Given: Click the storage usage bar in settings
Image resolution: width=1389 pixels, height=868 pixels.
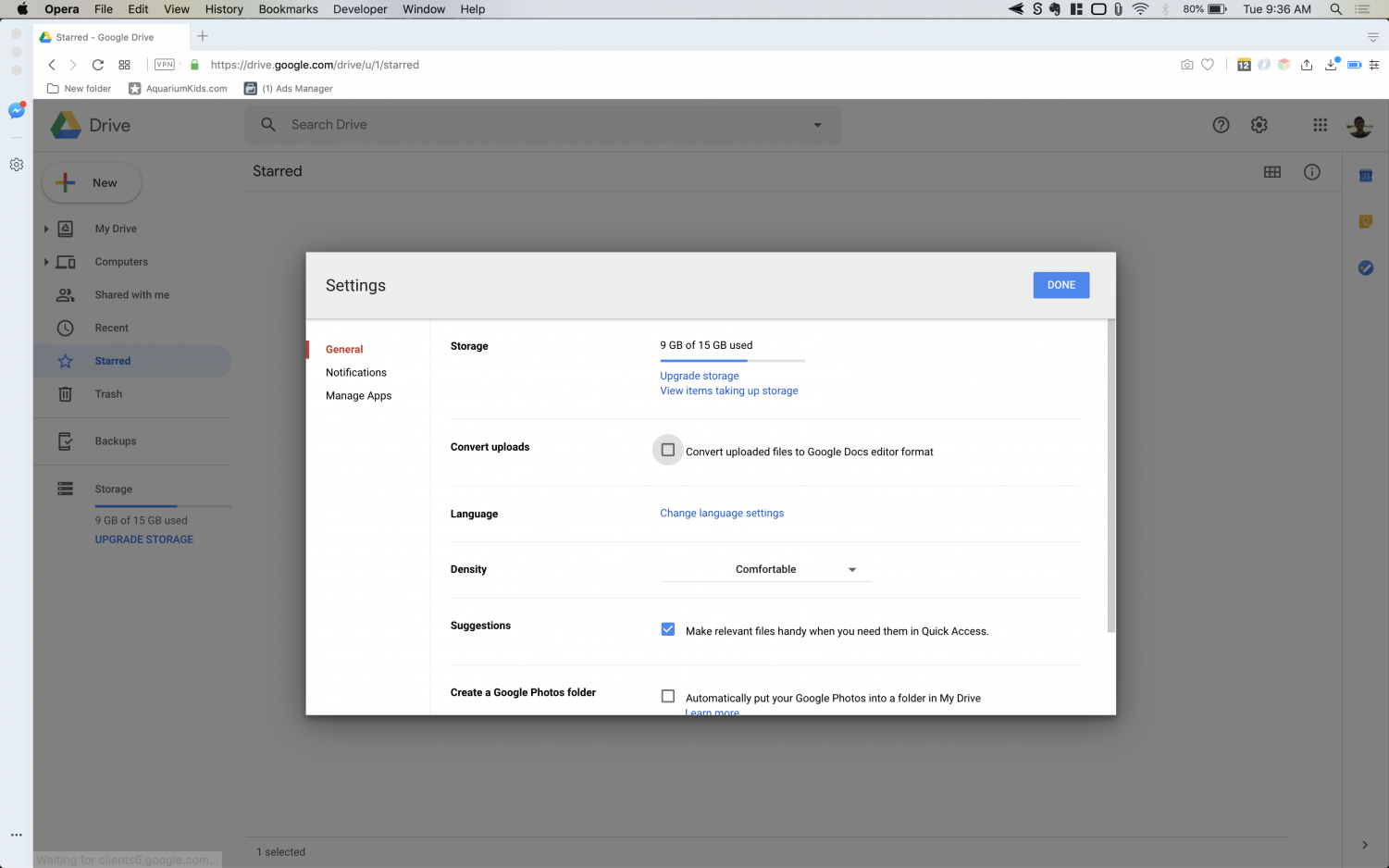Looking at the screenshot, I should click(732, 360).
